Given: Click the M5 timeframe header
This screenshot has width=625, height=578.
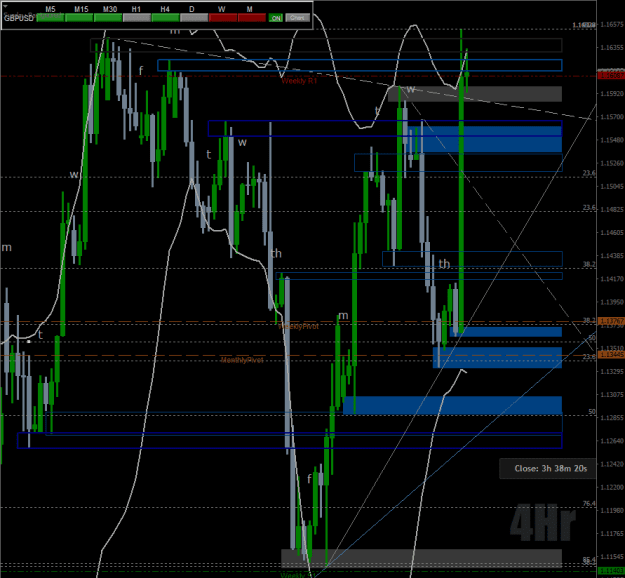Looking at the screenshot, I should [x=50, y=9].
